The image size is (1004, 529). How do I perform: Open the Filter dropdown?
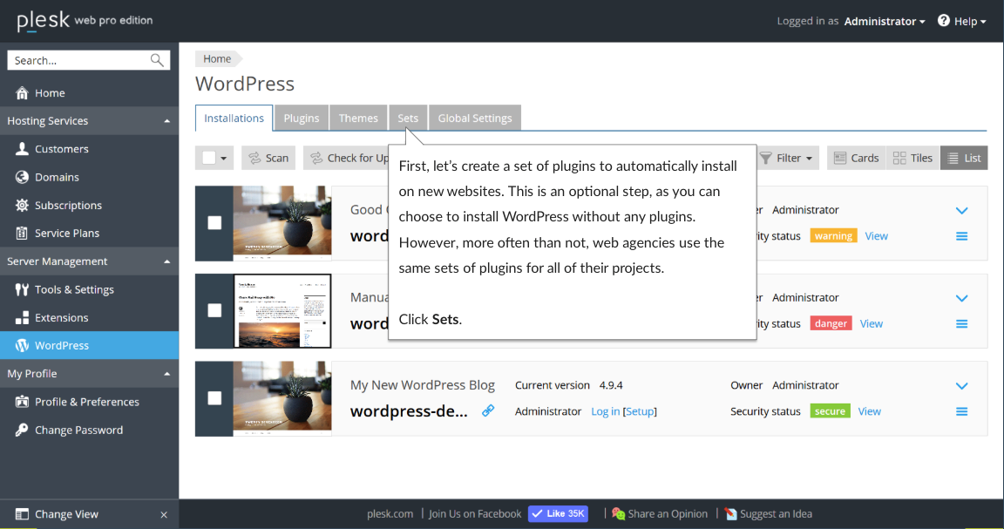point(786,158)
